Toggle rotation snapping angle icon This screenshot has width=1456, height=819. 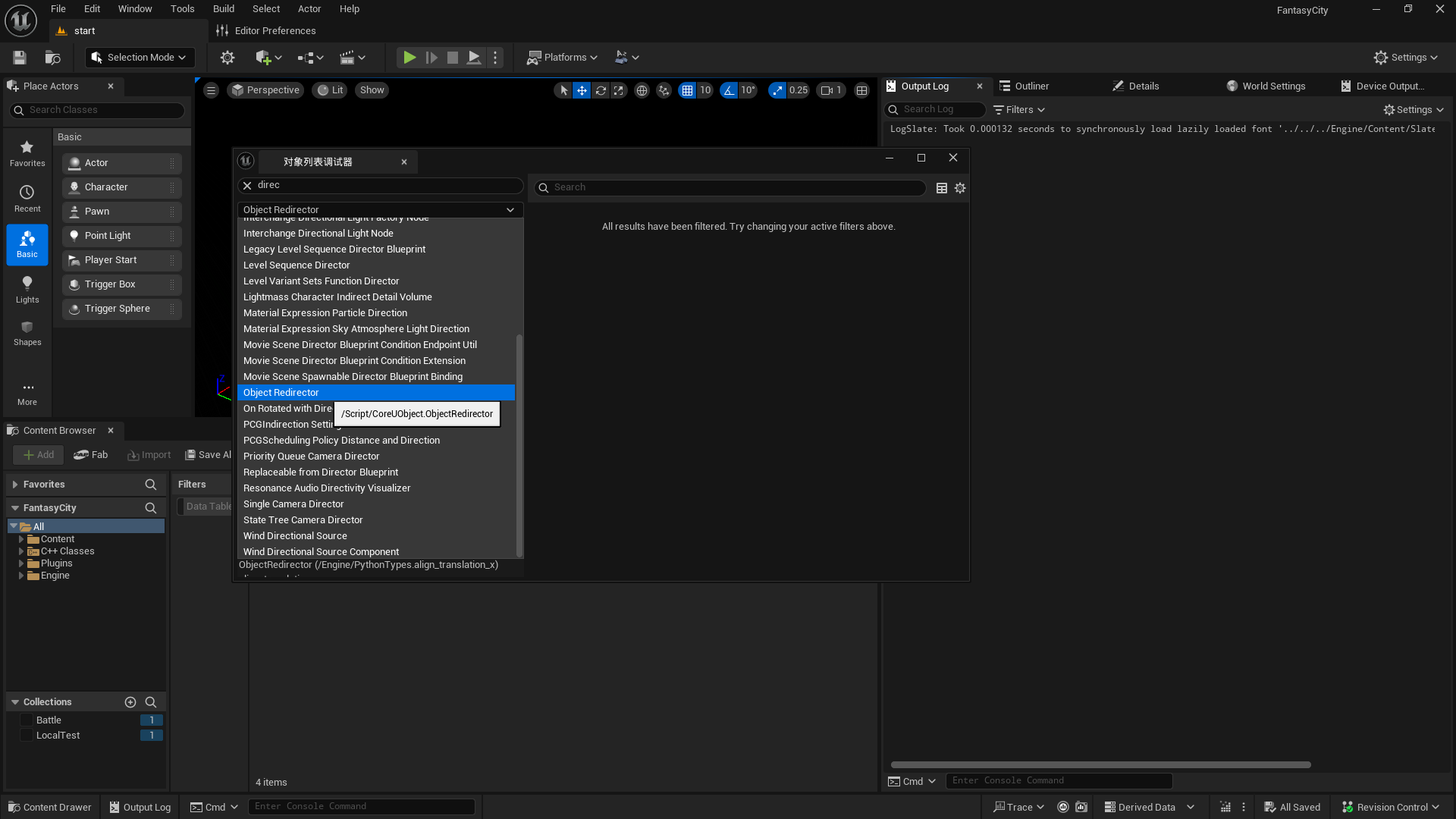pos(729,90)
